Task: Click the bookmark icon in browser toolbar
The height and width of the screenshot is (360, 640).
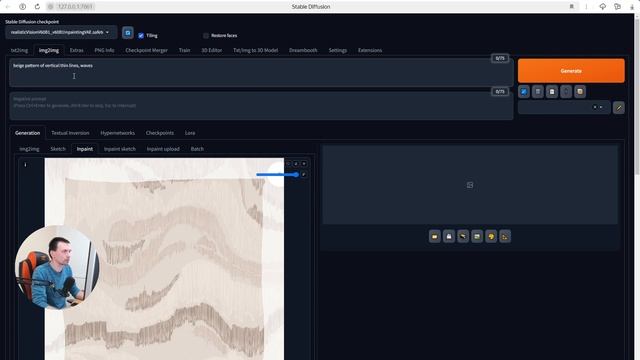Action: click(572, 7)
